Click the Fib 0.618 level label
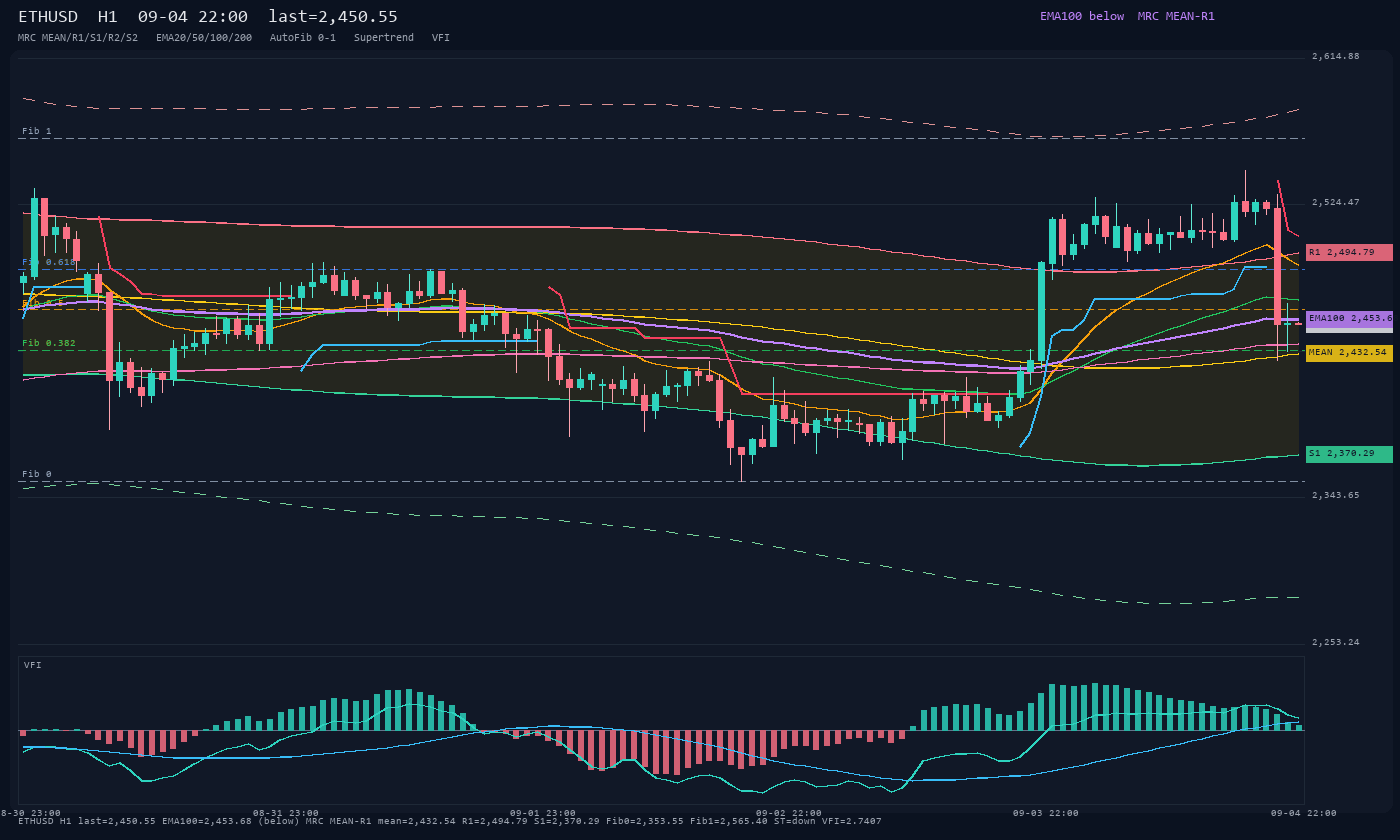The width and height of the screenshot is (1400, 840). coord(49,262)
